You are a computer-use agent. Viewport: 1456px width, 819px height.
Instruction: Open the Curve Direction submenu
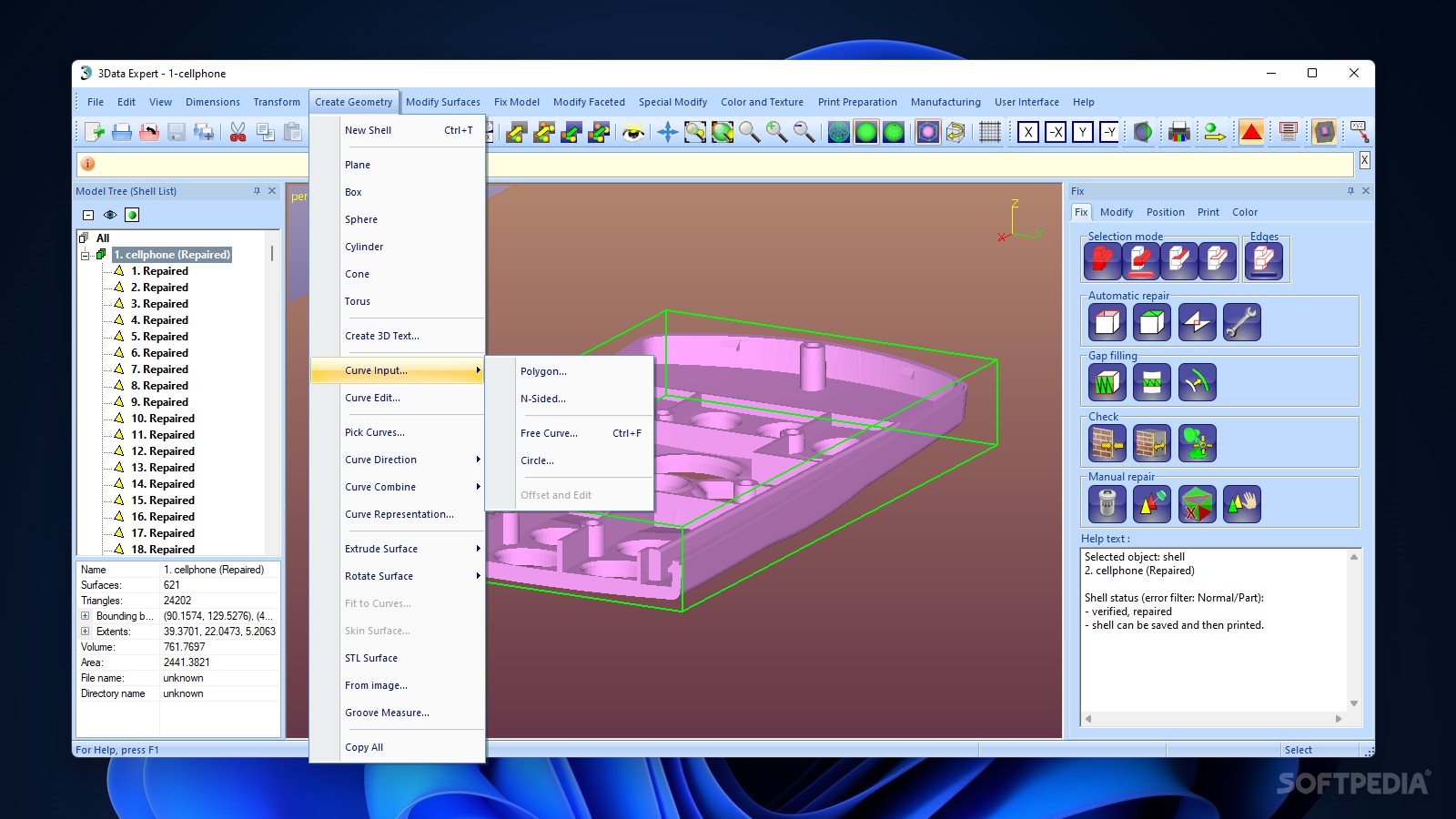click(397, 460)
